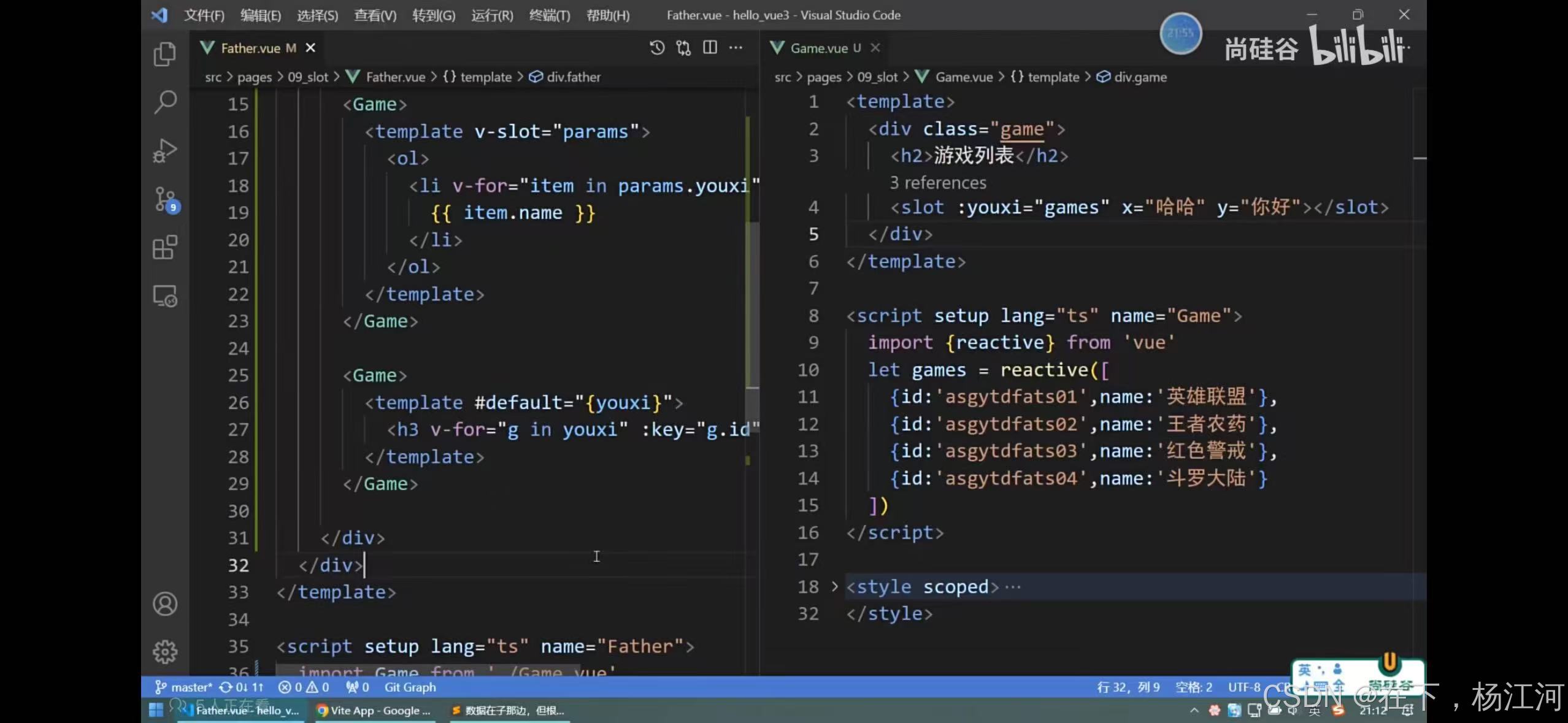Click the master branch status item
The image size is (1568, 723).
click(184, 687)
